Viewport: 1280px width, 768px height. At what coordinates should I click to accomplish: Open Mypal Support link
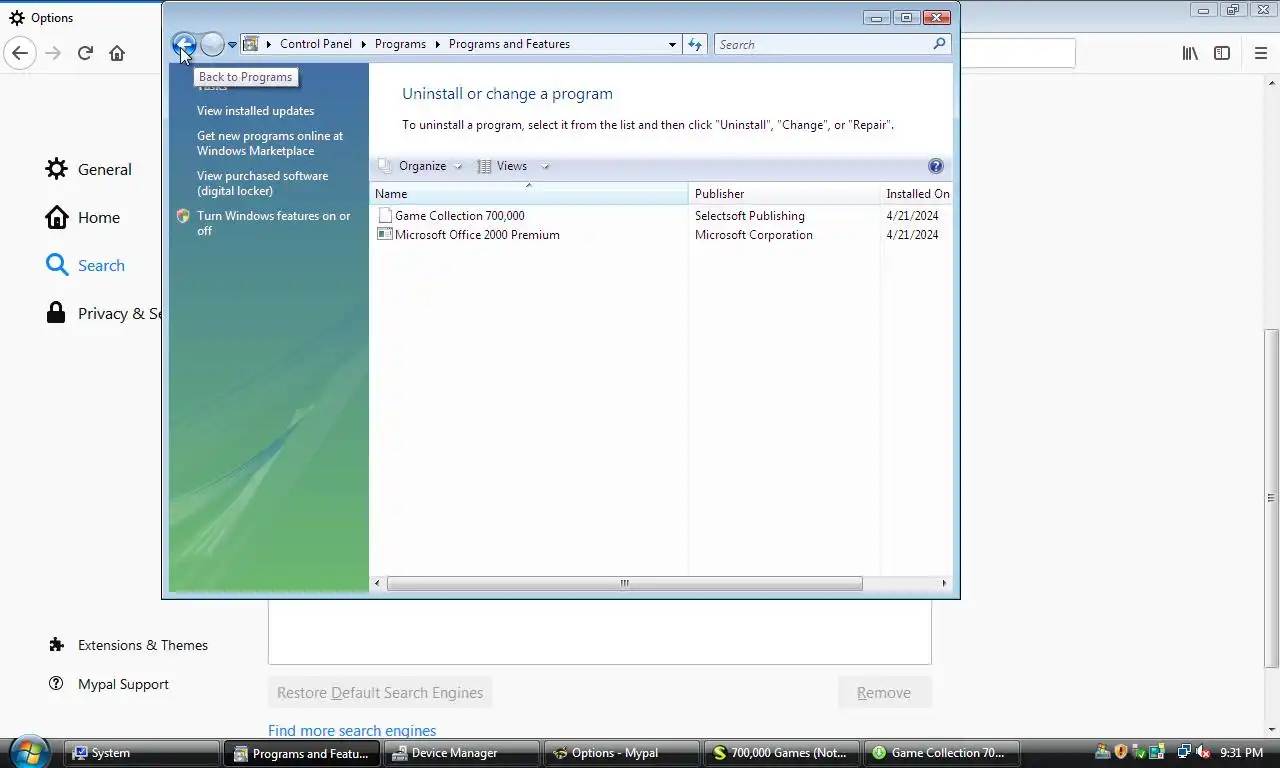click(x=108, y=684)
